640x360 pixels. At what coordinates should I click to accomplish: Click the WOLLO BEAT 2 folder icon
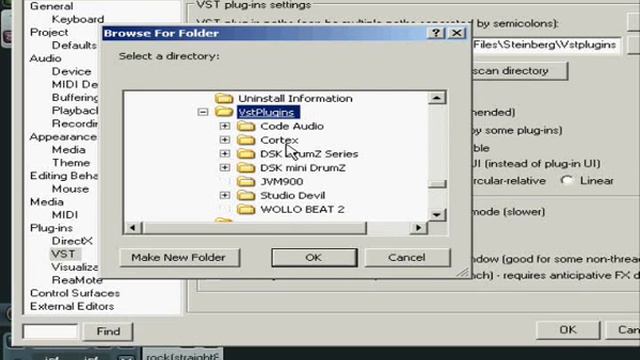[x=246, y=209]
